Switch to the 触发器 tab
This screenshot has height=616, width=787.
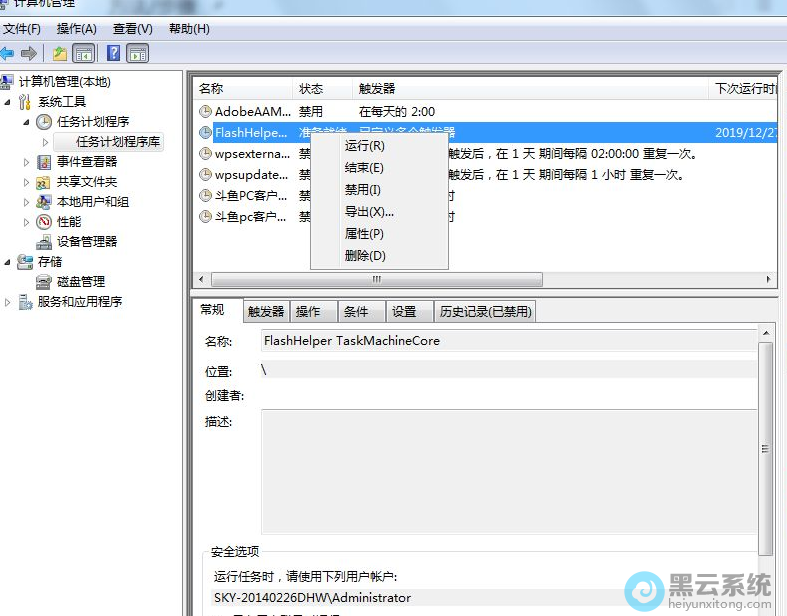266,312
